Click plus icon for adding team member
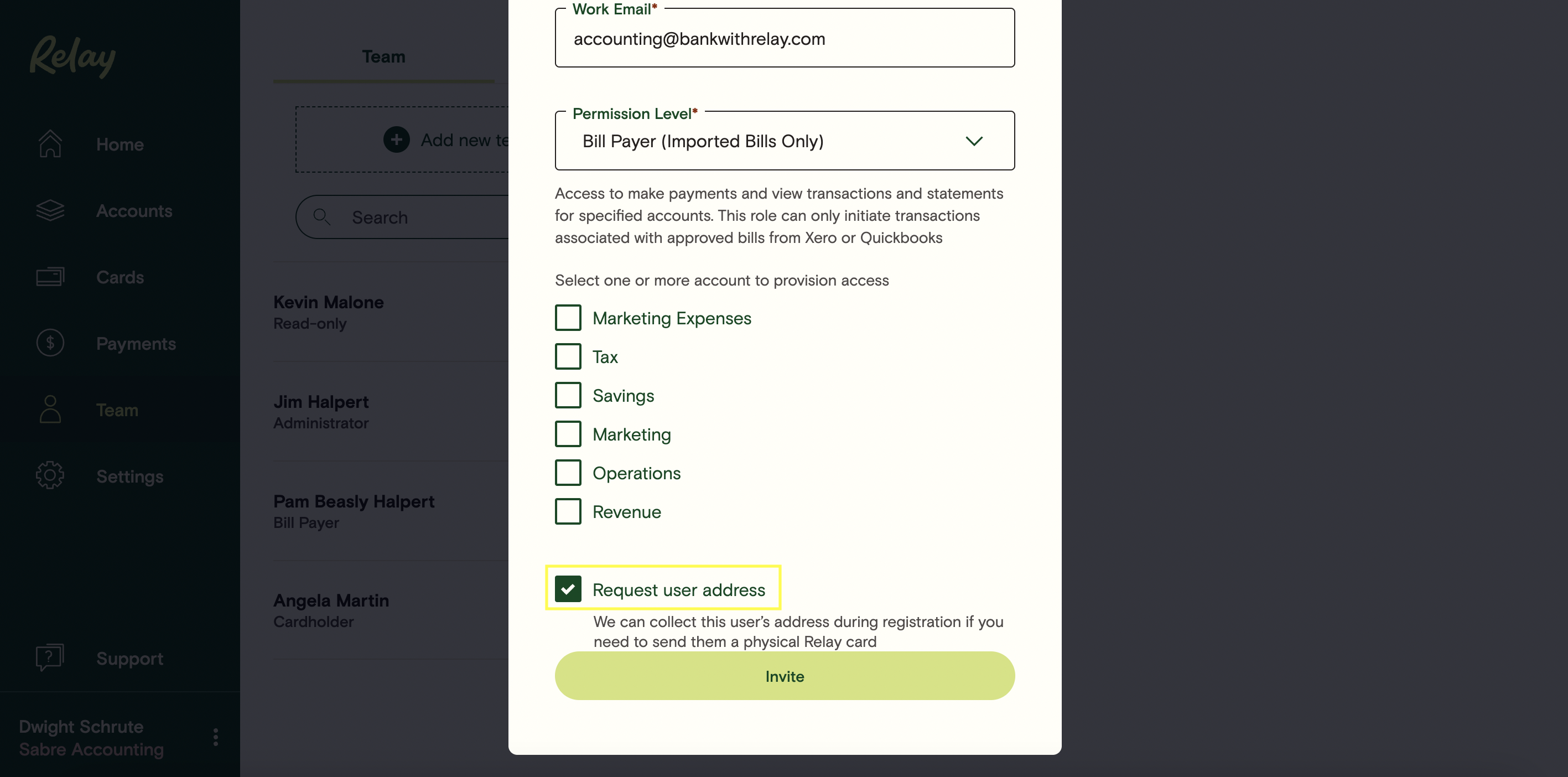The width and height of the screenshot is (1568, 777). (x=396, y=139)
